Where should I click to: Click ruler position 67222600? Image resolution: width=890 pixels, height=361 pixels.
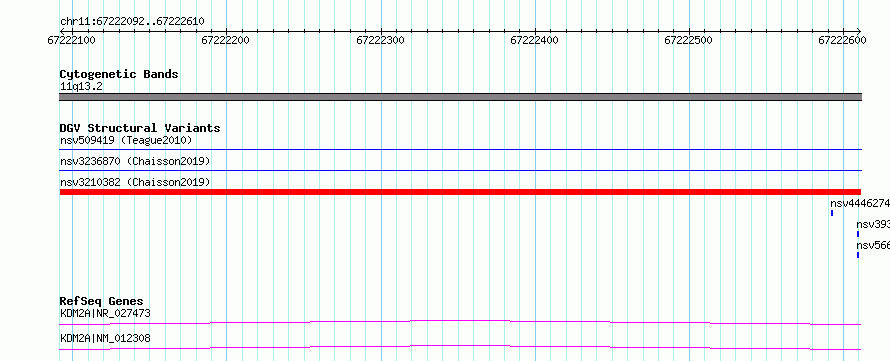point(843,40)
